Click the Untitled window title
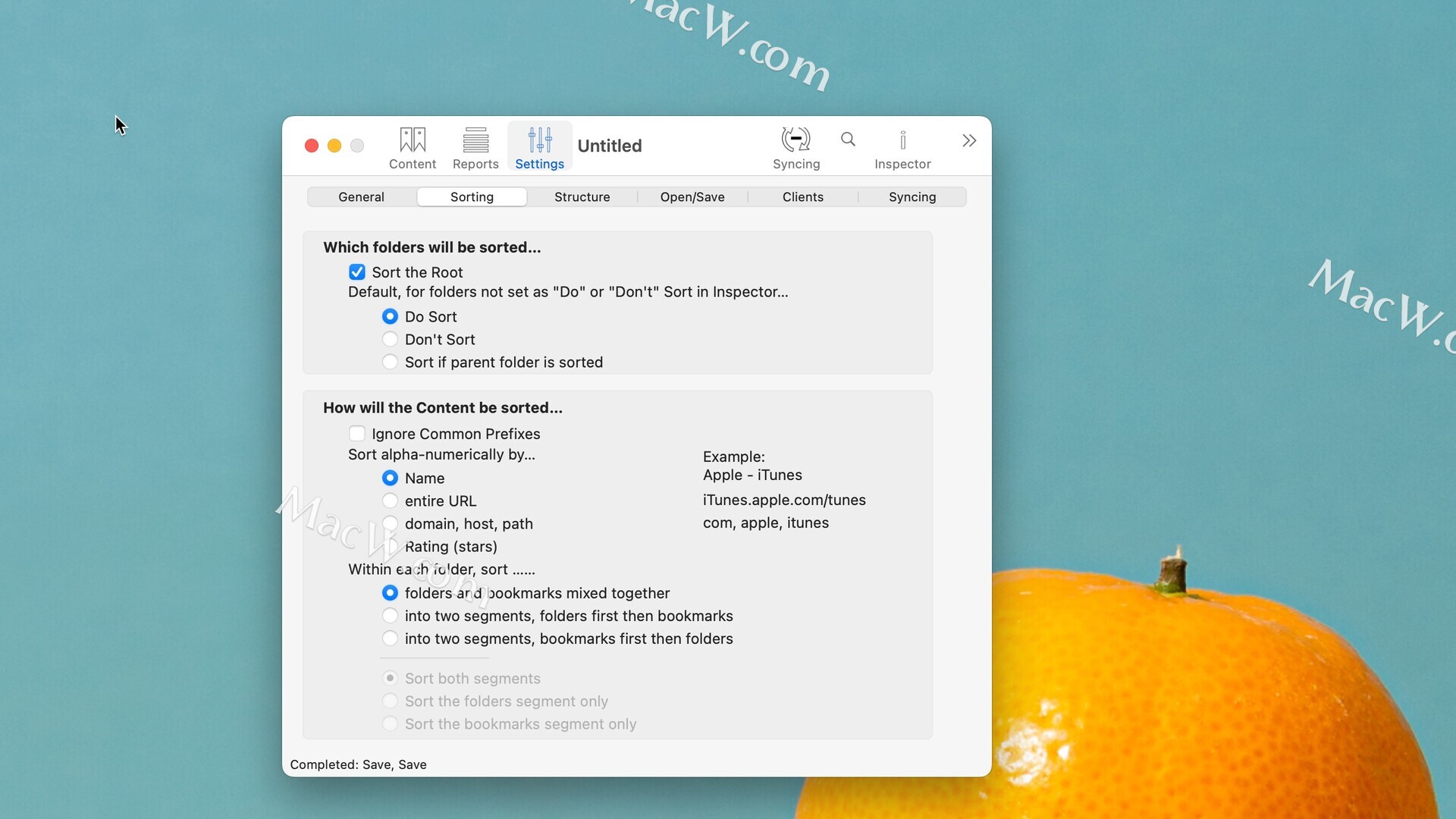Image resolution: width=1456 pixels, height=819 pixels. click(610, 146)
